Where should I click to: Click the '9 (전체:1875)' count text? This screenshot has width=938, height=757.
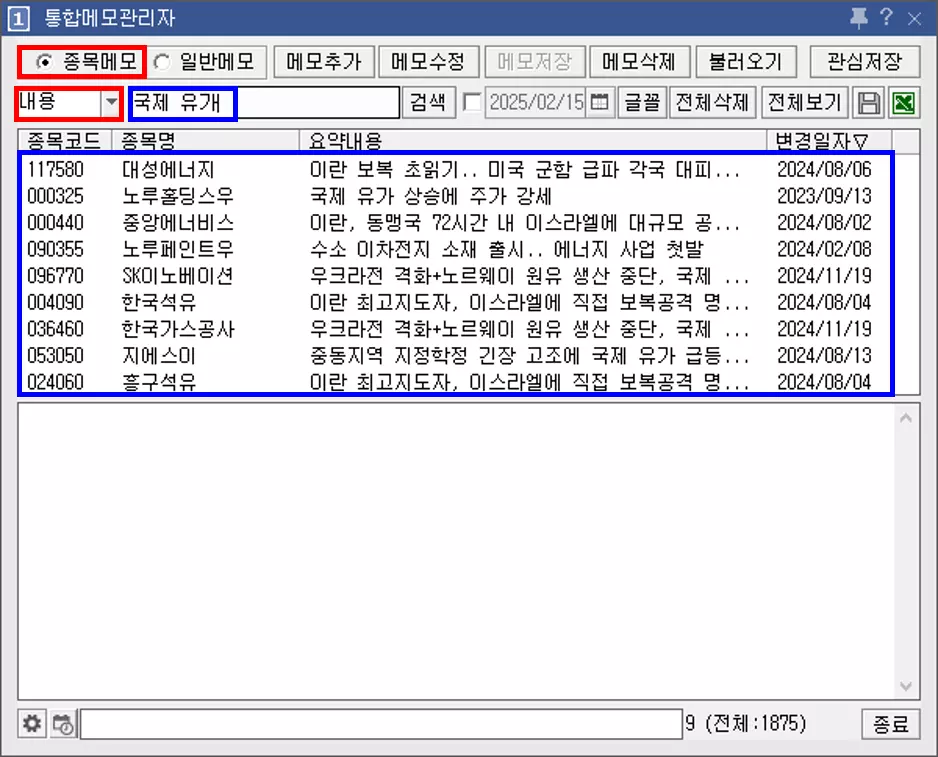tap(746, 723)
